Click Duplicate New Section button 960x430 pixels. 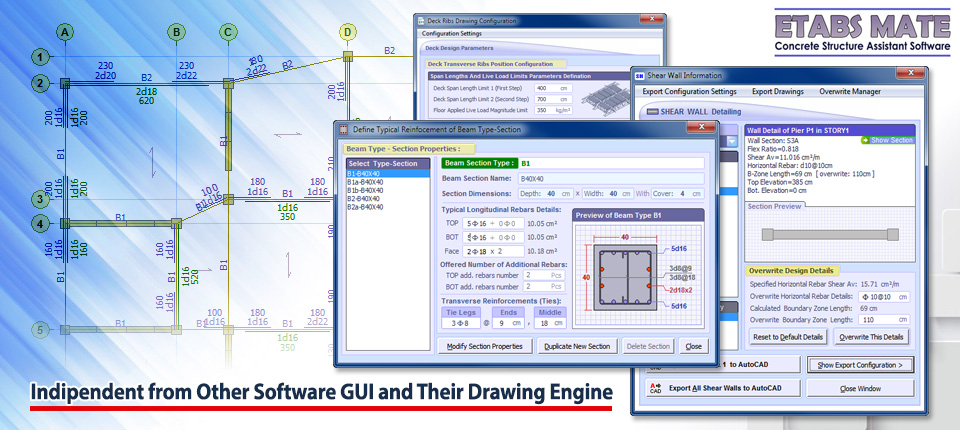(x=577, y=346)
